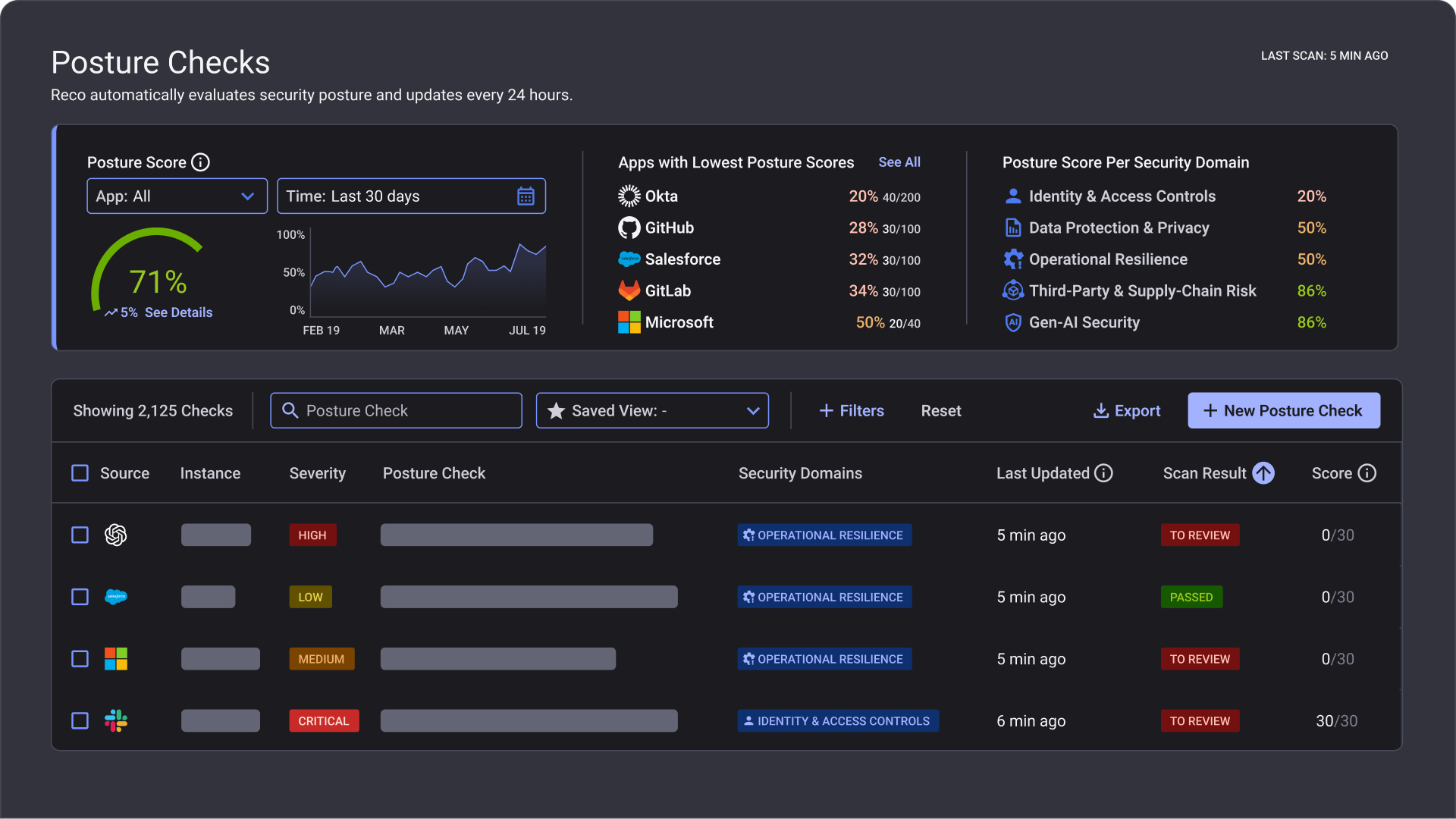Click the Gen-AI Security shield icon

[x=1013, y=322]
